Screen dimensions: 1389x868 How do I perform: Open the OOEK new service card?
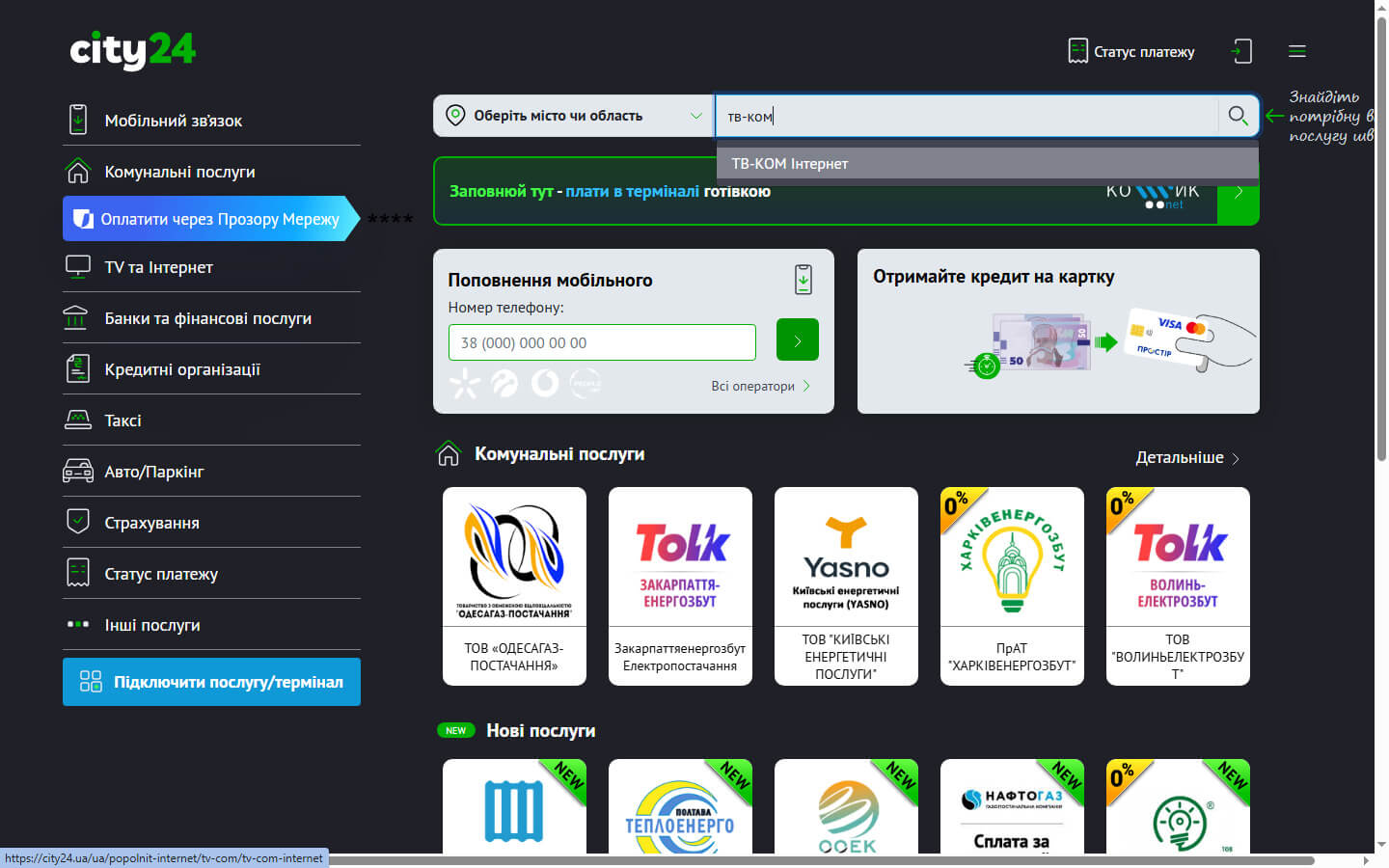pos(846,806)
